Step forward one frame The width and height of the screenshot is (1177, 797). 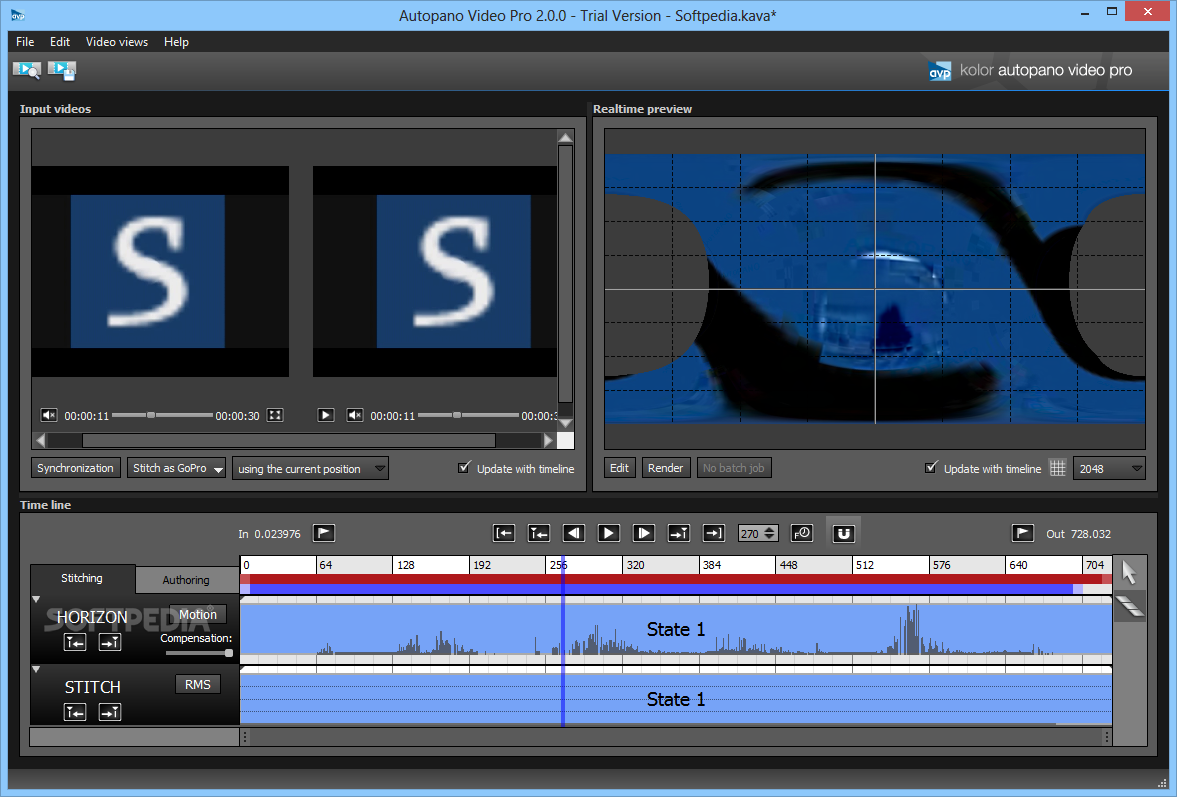coord(643,533)
